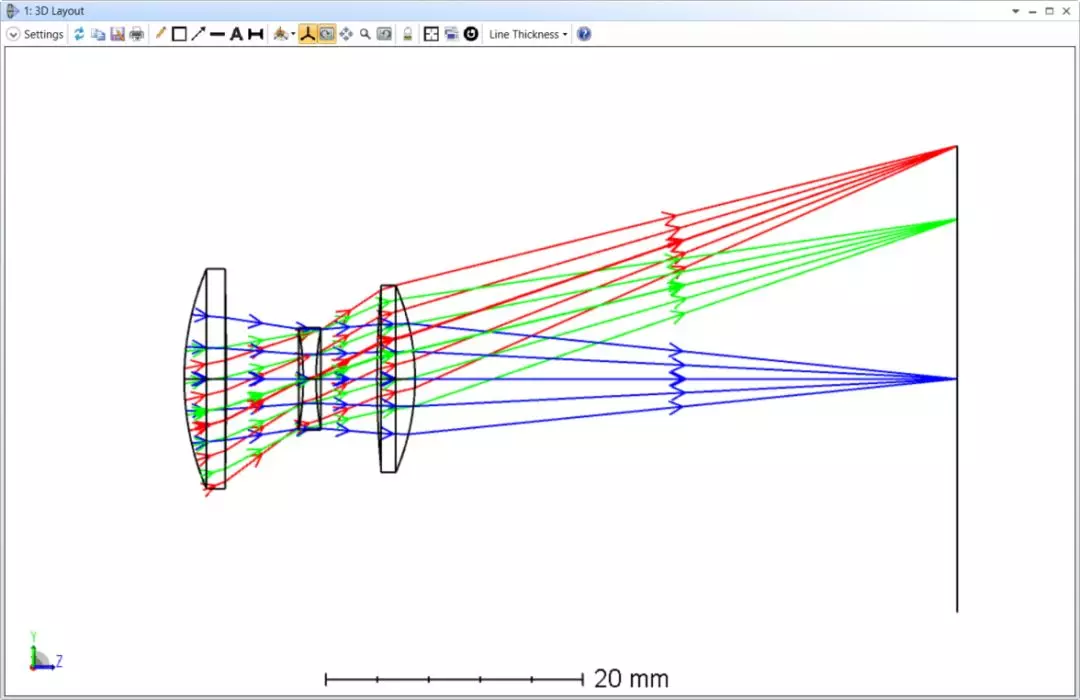
Task: Open the Line Thickness dropdown
Action: point(527,34)
